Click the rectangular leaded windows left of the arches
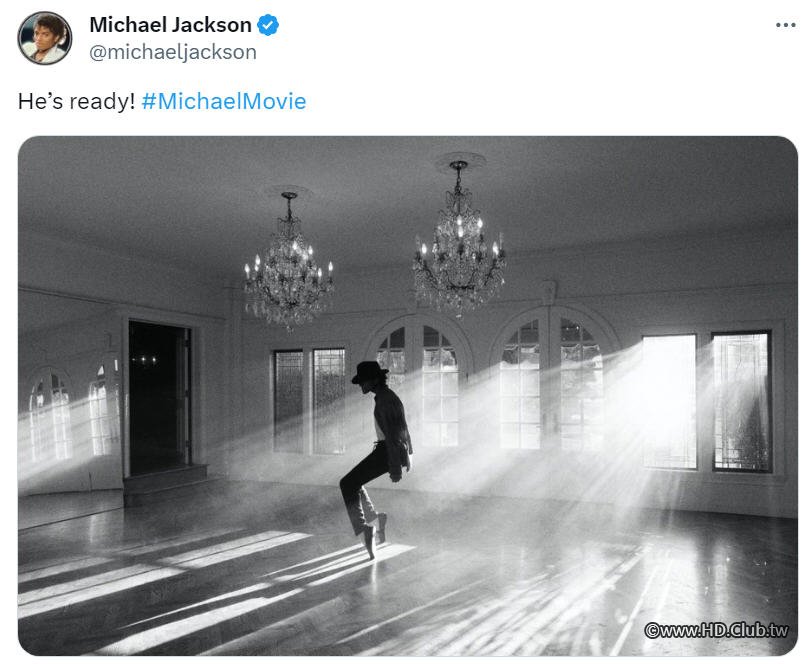811x664 pixels. 309,401
